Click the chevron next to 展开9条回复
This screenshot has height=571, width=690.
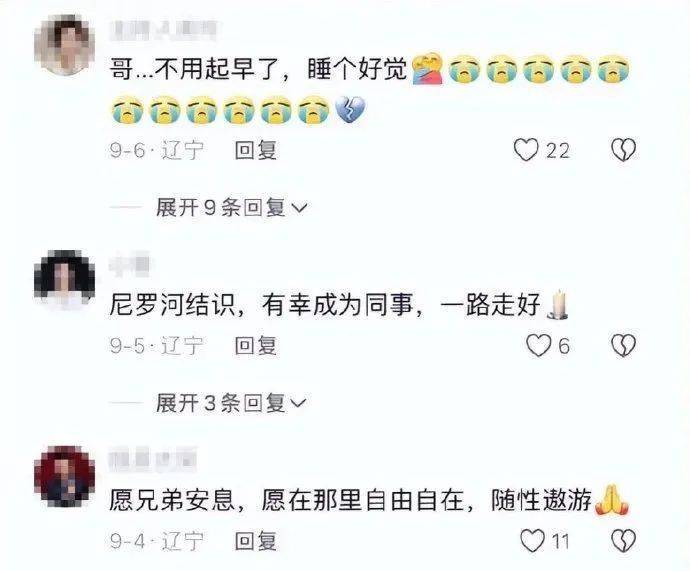[298, 208]
